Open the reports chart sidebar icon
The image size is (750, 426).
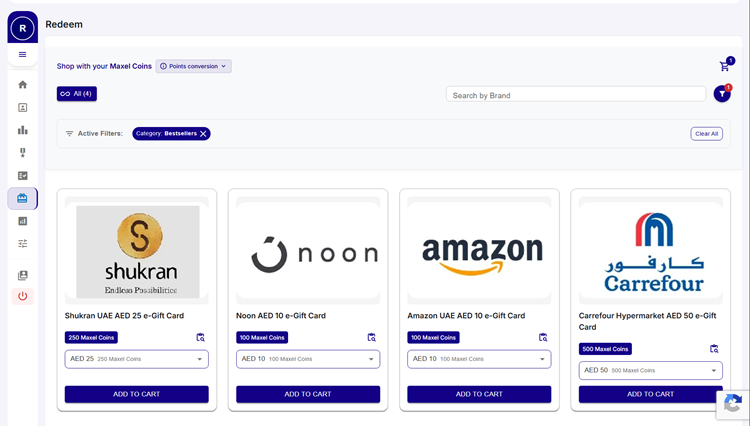point(22,221)
